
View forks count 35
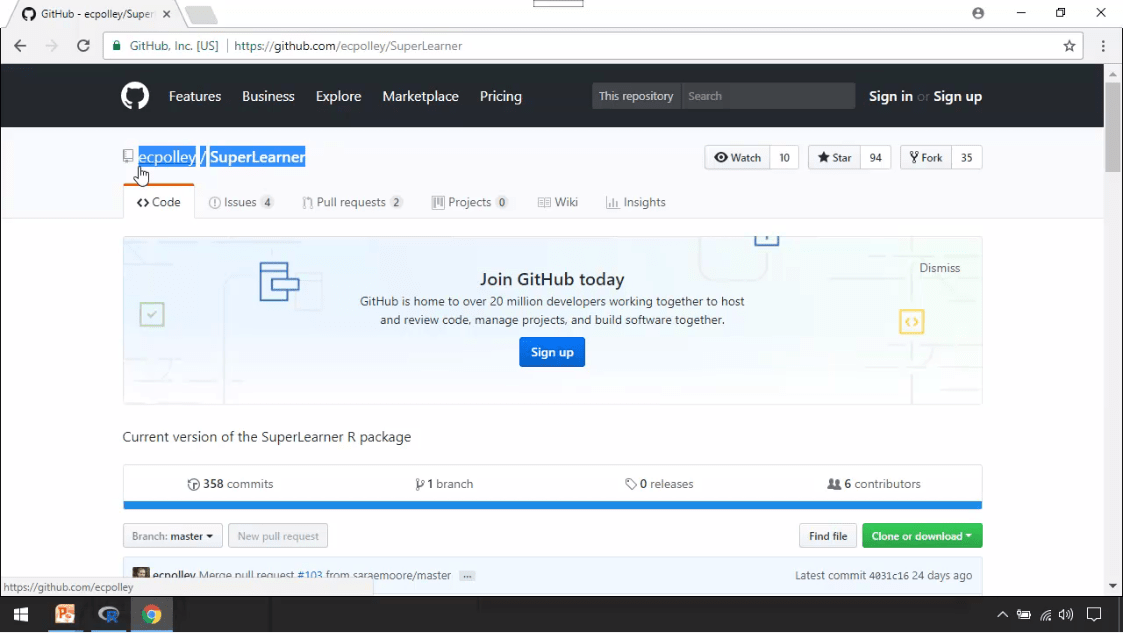click(966, 158)
